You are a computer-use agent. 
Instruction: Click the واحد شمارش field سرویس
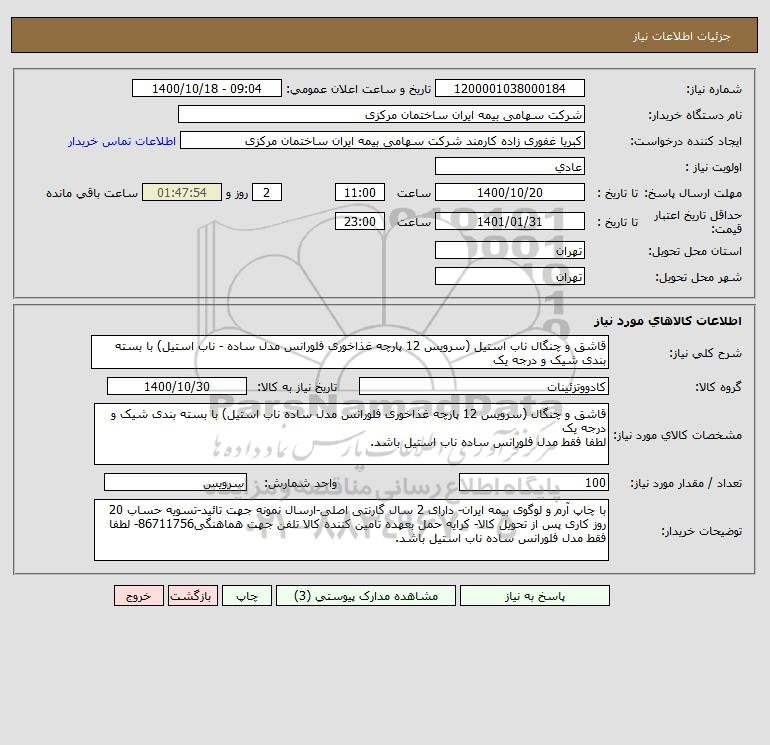tap(175, 483)
